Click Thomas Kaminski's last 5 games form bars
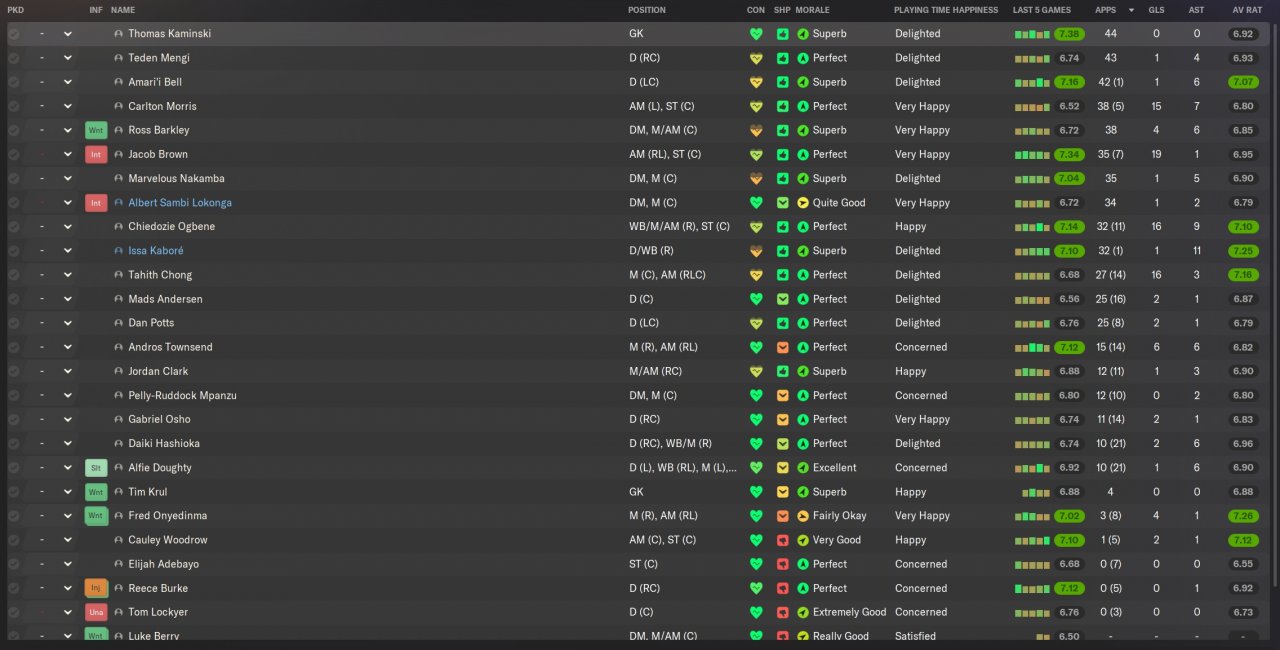Image resolution: width=1280 pixels, height=650 pixels. 1032,34
